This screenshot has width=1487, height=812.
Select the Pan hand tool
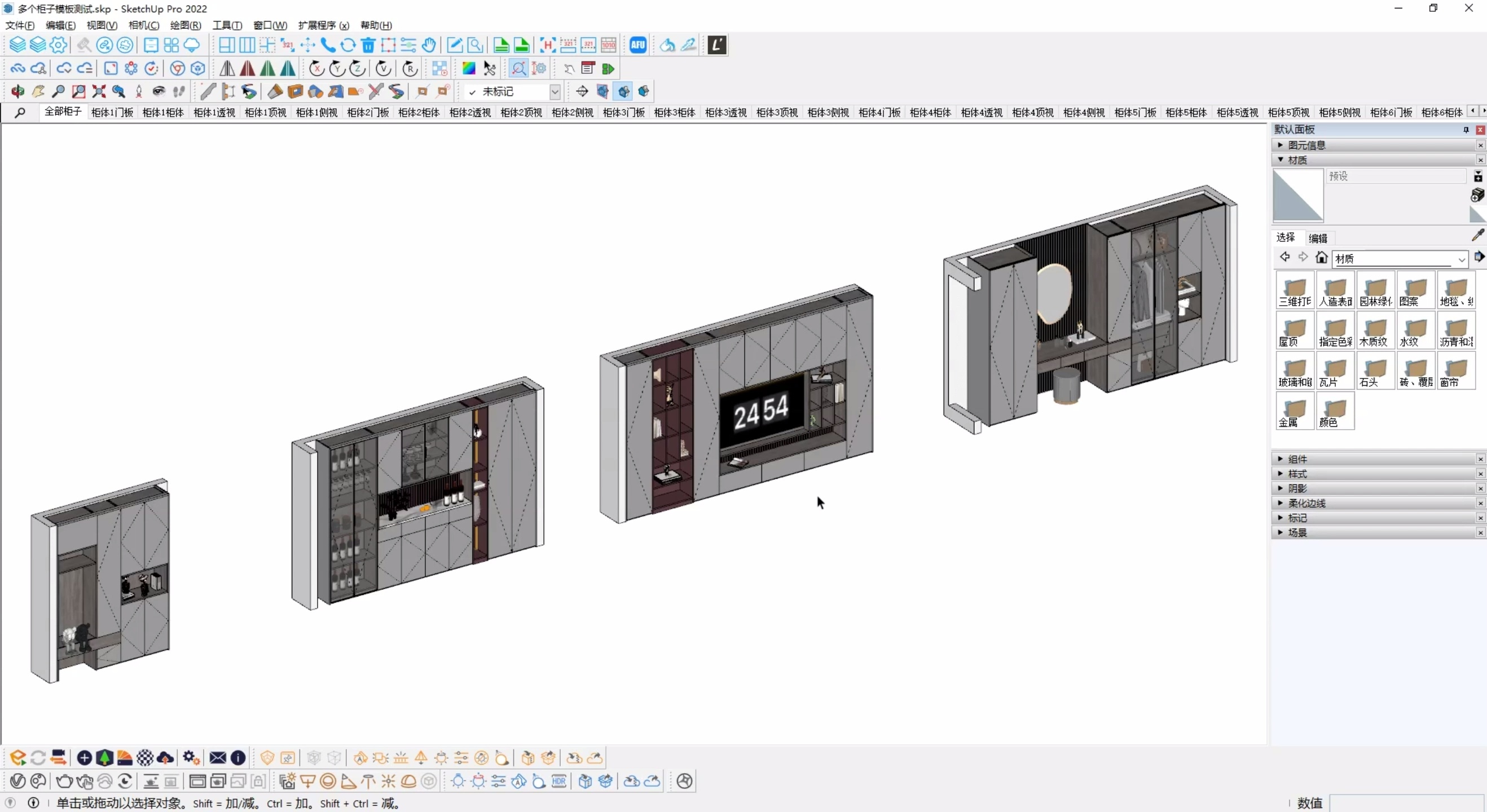(38, 91)
